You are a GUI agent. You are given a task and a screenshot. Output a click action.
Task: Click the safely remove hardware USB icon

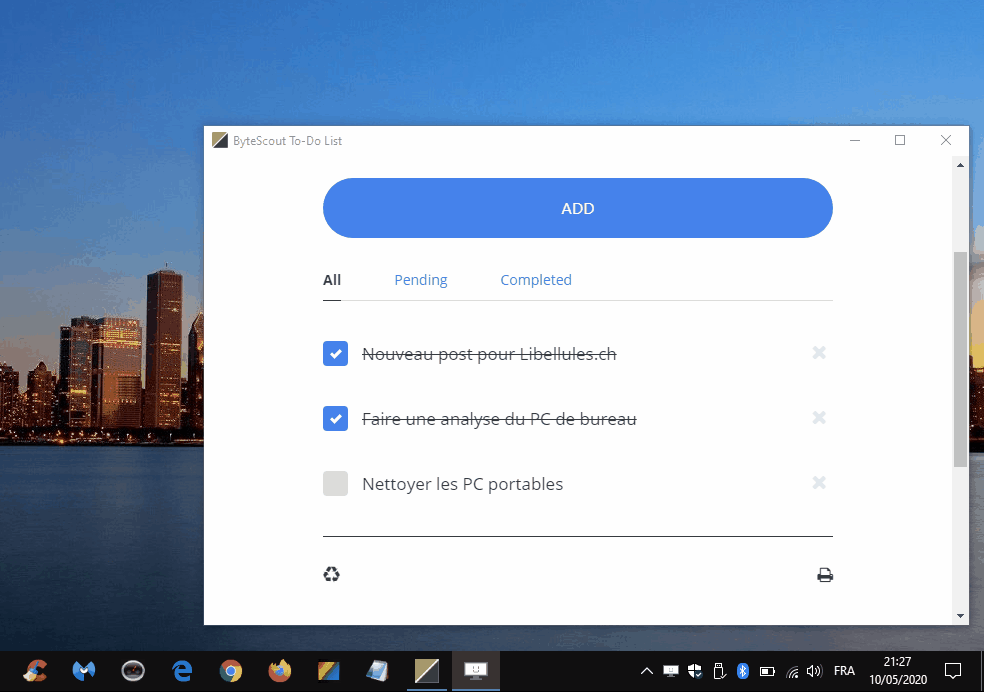[x=719, y=671]
